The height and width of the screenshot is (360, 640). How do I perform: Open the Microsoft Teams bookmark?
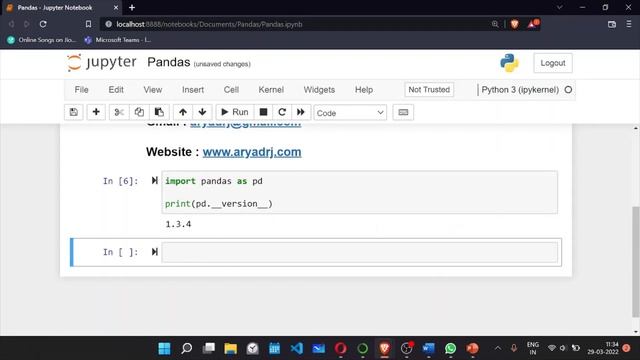(118, 40)
